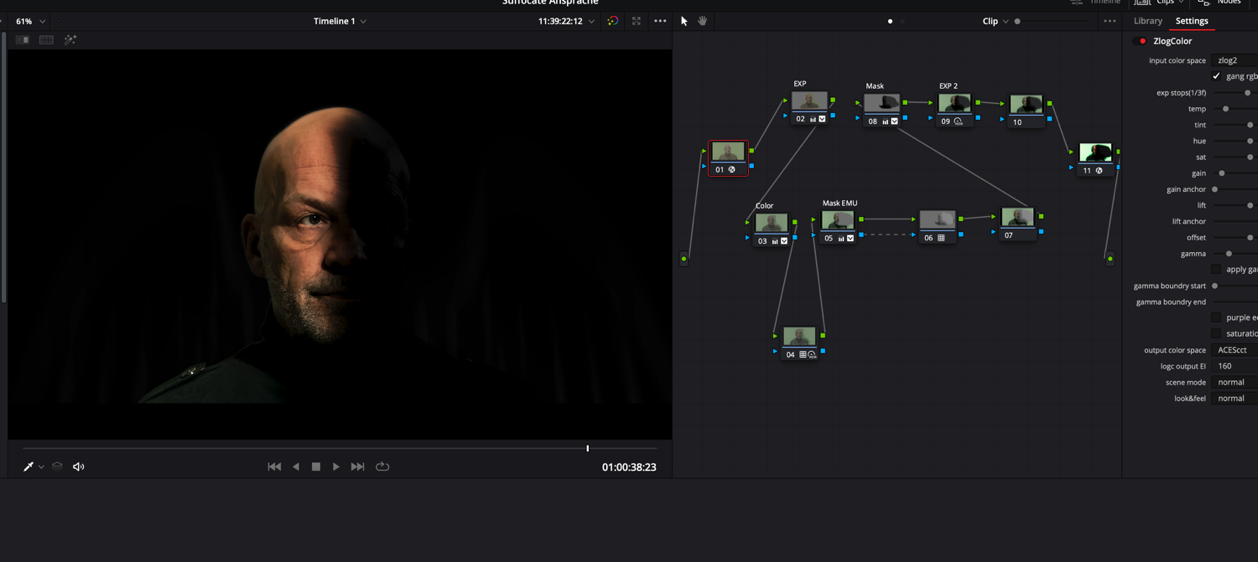Open the eyedropper tool options chevron
The height and width of the screenshot is (562, 1258).
(41, 467)
